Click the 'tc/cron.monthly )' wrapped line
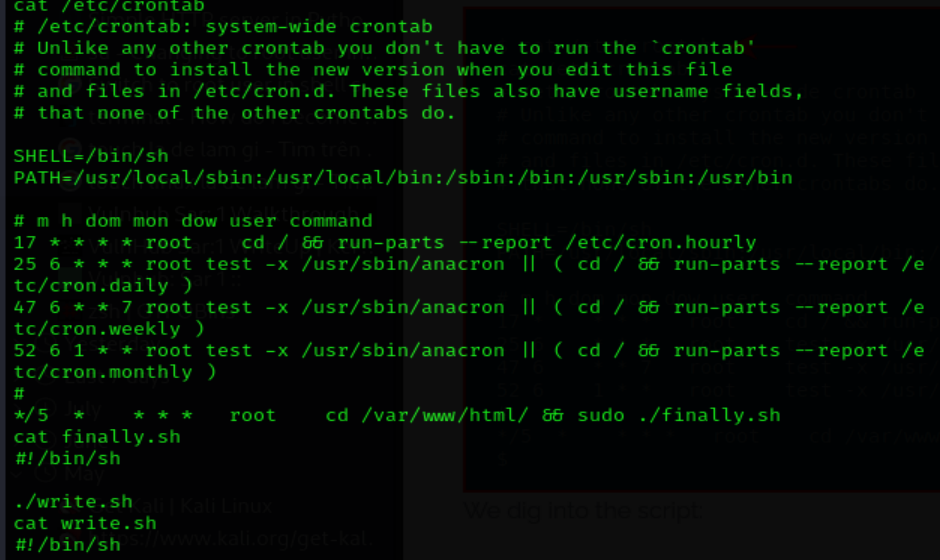Screen dimensions: 940x560 point(115,372)
